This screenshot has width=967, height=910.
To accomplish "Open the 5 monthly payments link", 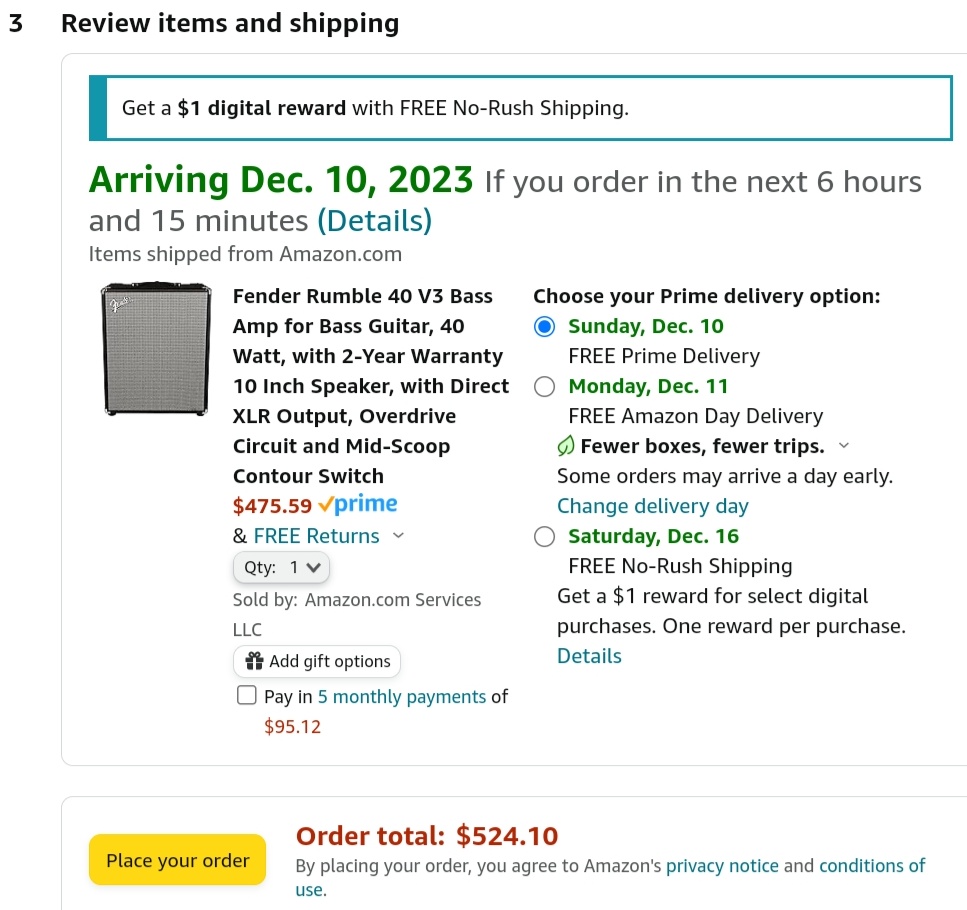I will point(402,696).
